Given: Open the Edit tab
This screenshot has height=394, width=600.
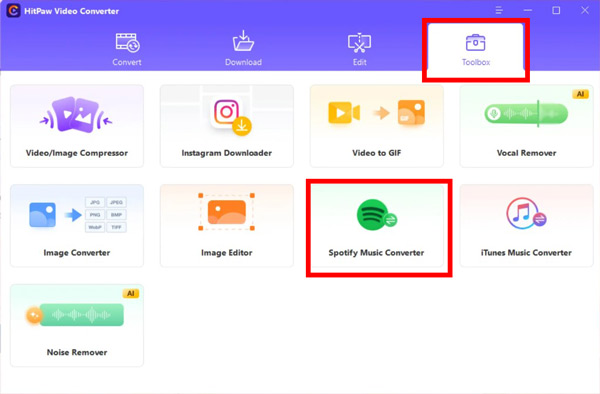Looking at the screenshot, I should 359,50.
